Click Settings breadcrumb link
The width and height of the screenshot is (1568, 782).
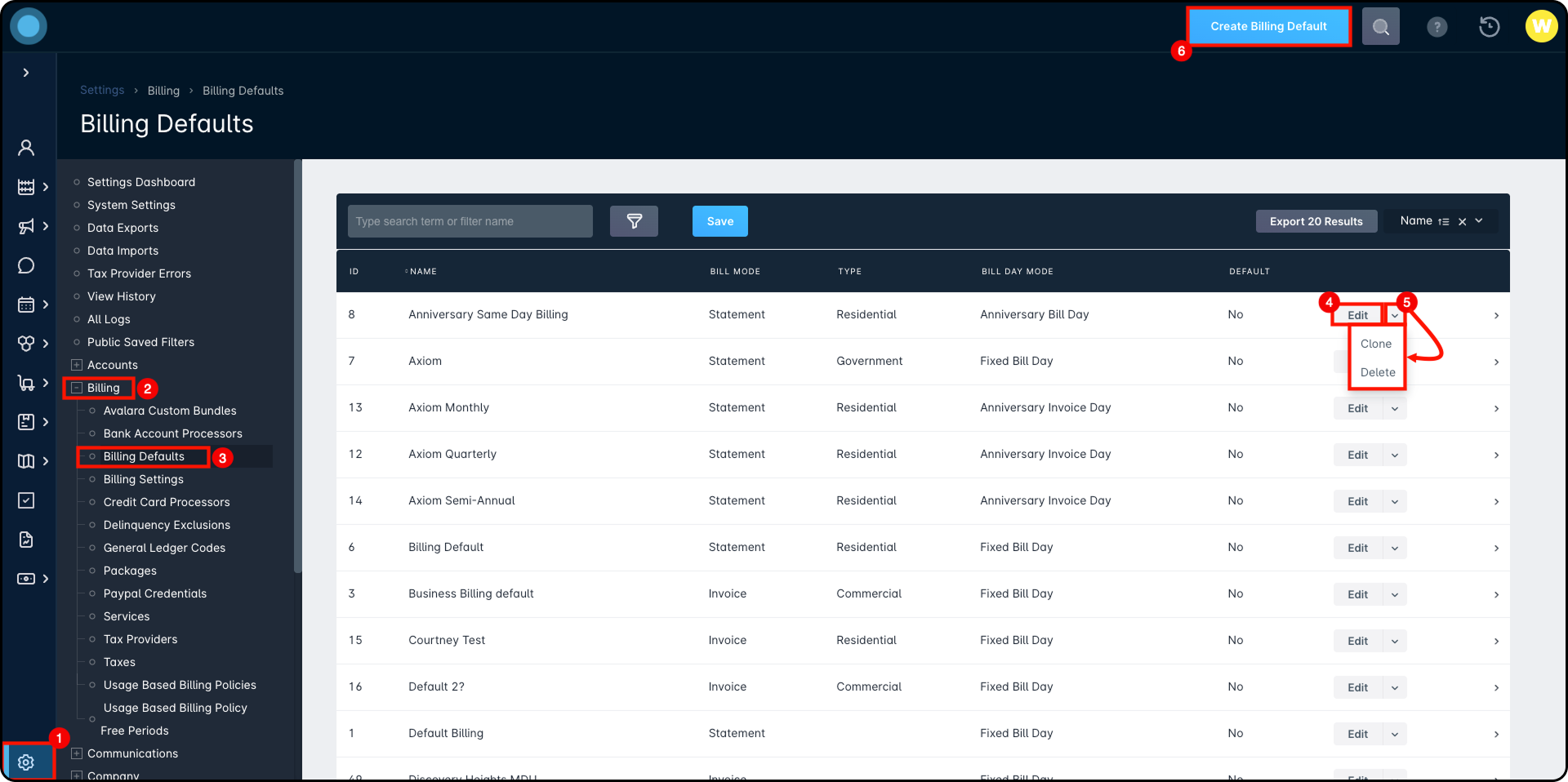tap(102, 90)
